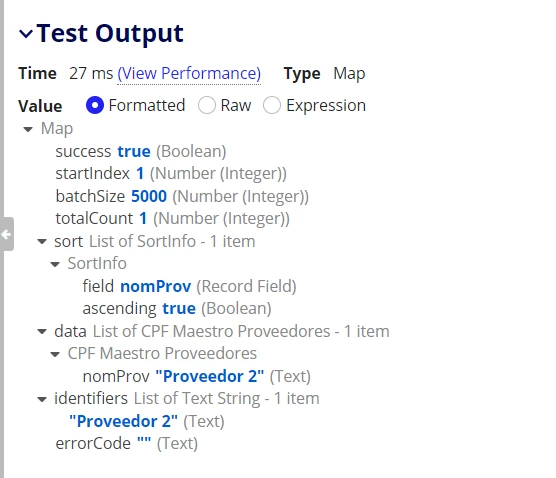This screenshot has width=556, height=478.
Task: Click the batchSize 5000 value
Action: coord(149,196)
